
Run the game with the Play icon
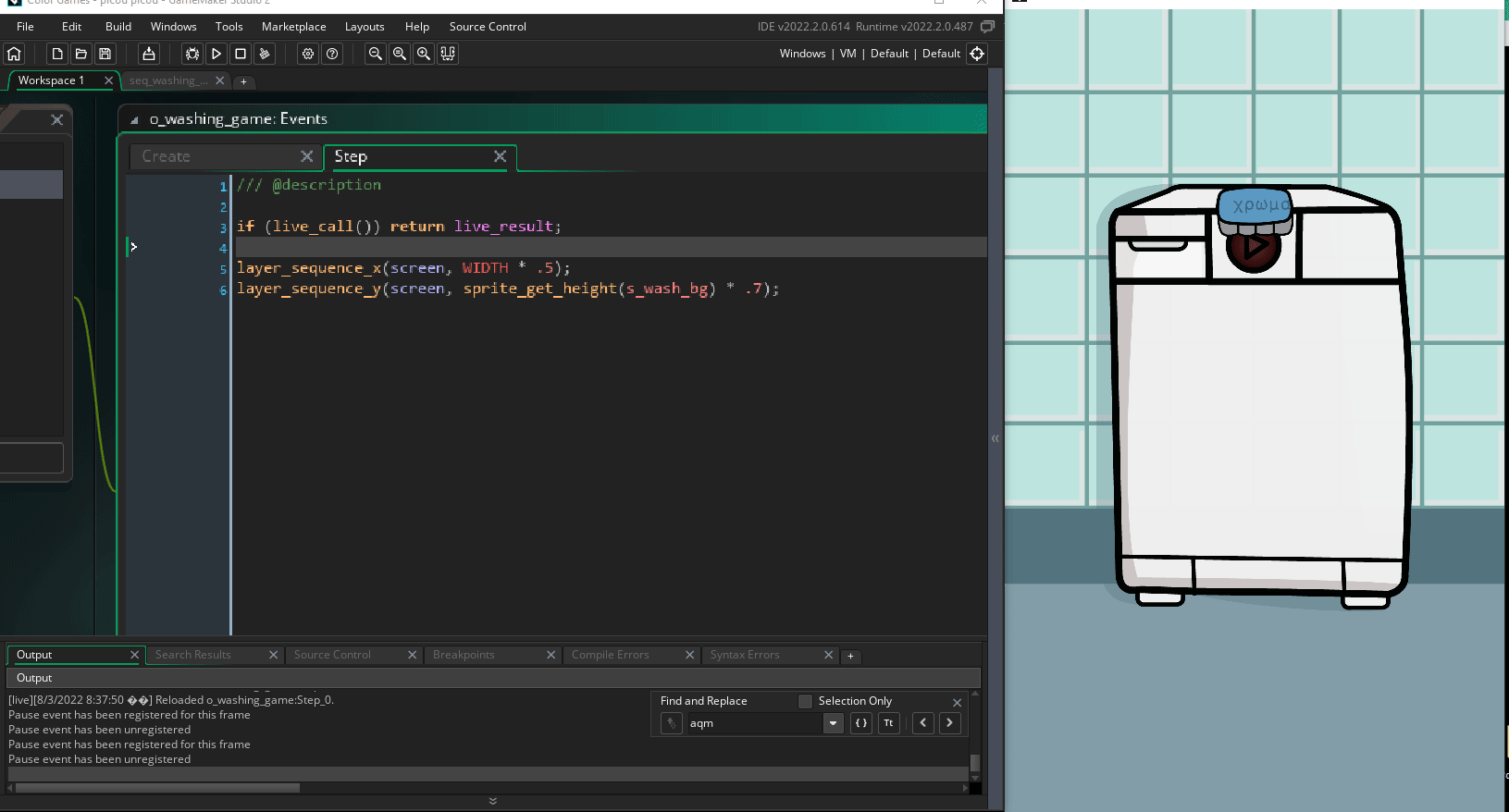(216, 54)
